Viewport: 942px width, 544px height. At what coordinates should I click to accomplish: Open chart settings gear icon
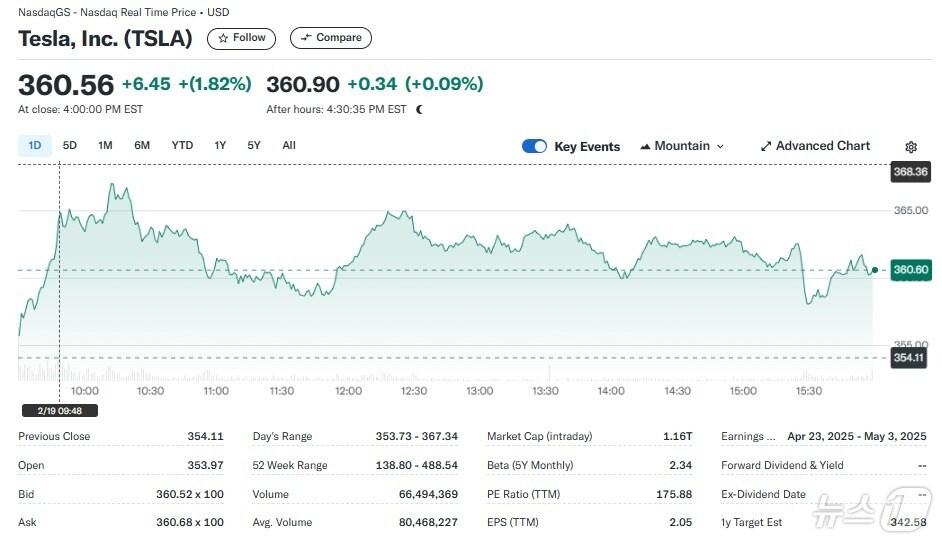point(911,147)
